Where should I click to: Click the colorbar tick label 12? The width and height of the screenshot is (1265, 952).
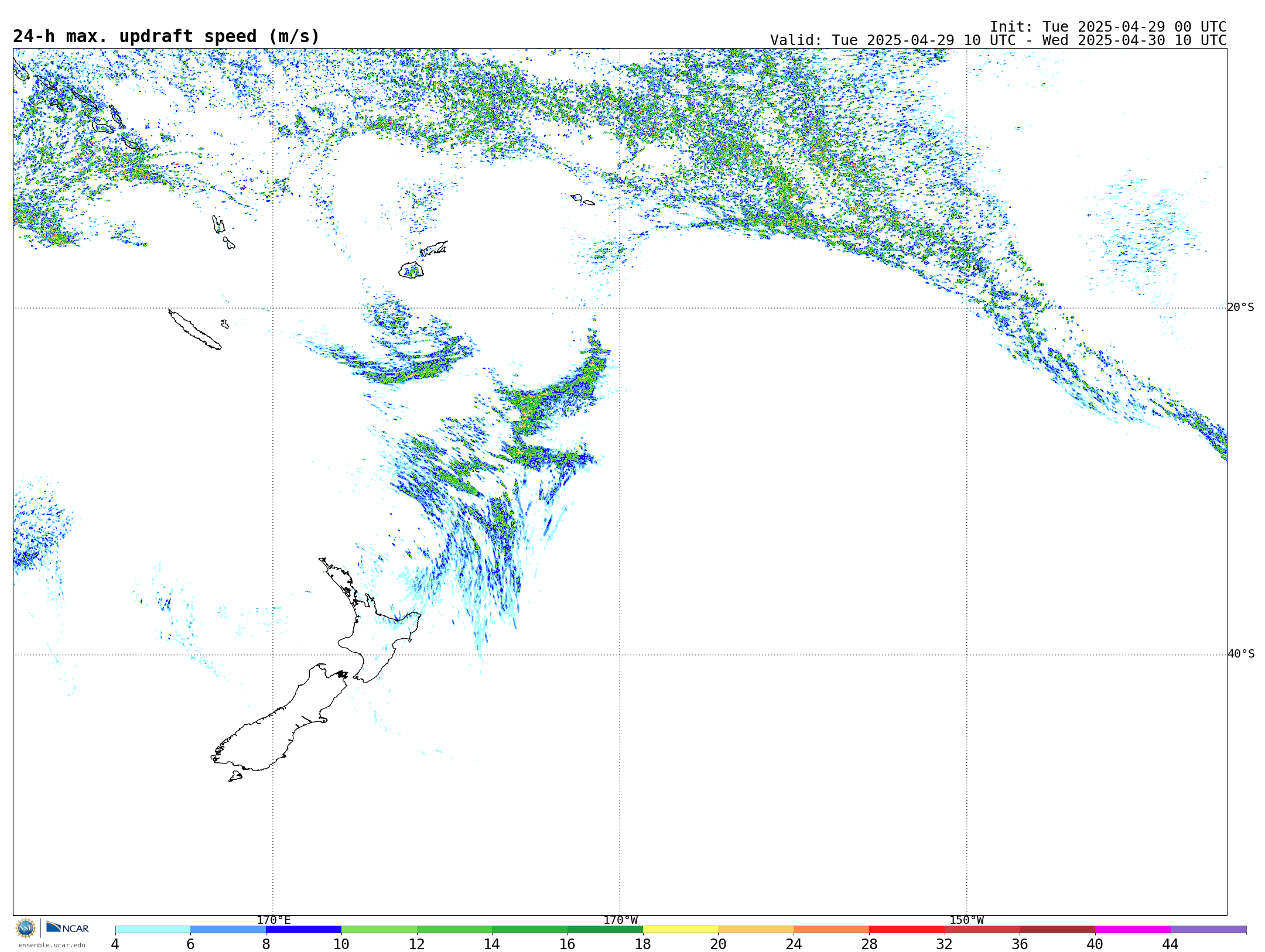[417, 944]
